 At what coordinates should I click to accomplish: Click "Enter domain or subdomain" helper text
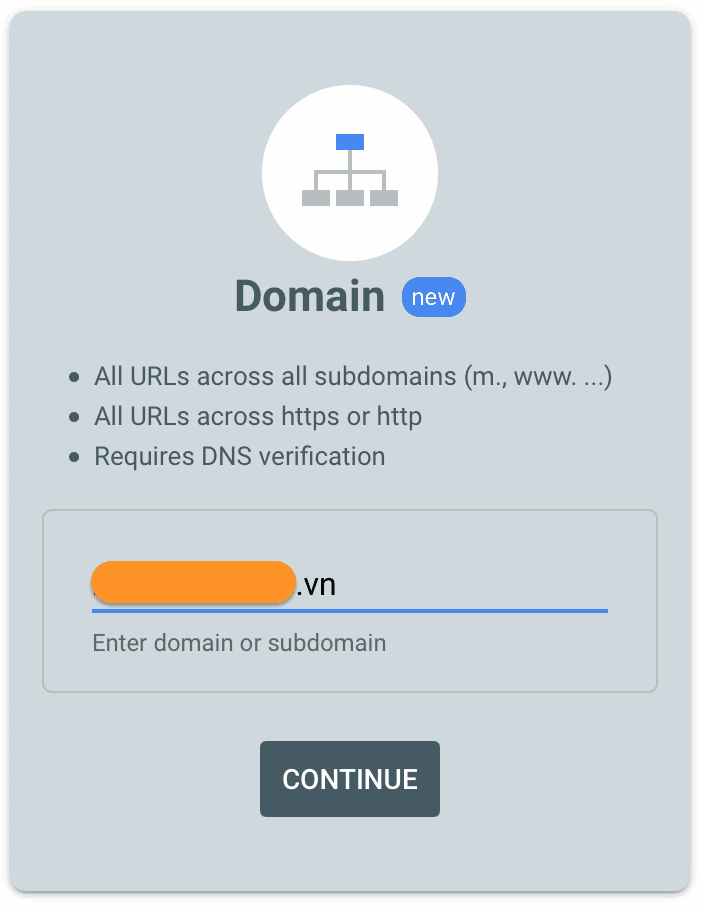(x=239, y=642)
